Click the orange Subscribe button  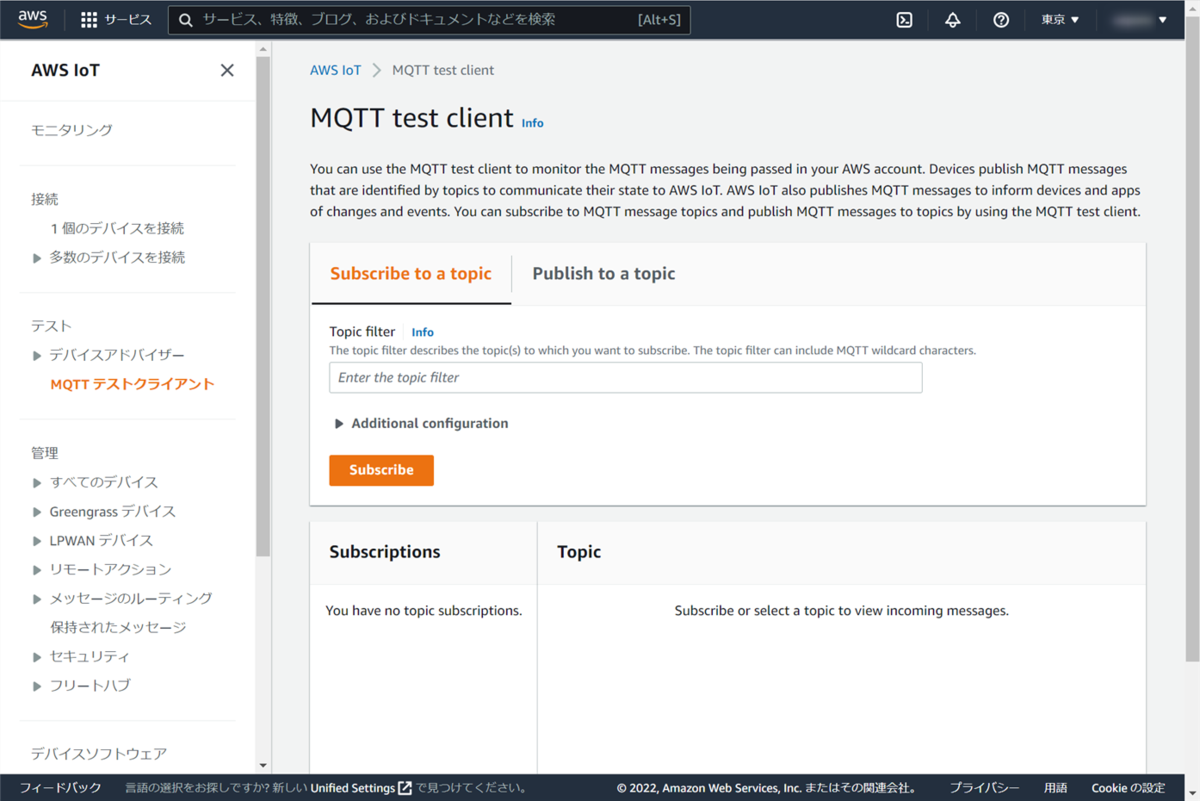coord(381,470)
